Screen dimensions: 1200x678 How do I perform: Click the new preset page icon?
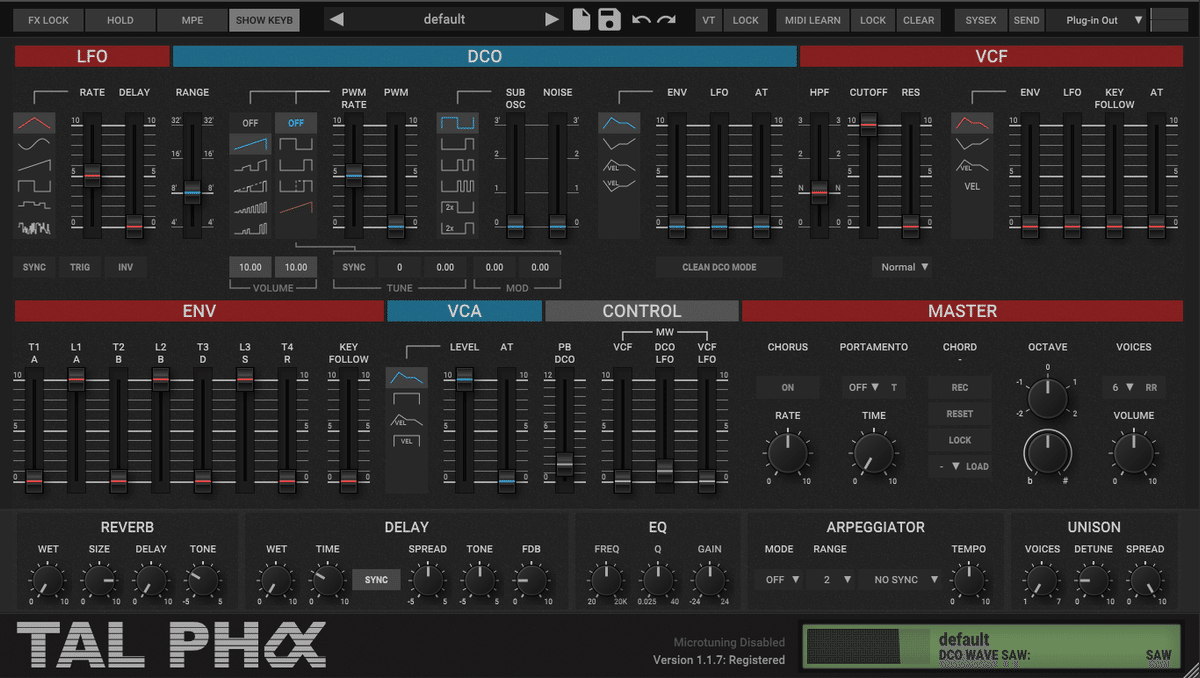pyautogui.click(x=581, y=19)
